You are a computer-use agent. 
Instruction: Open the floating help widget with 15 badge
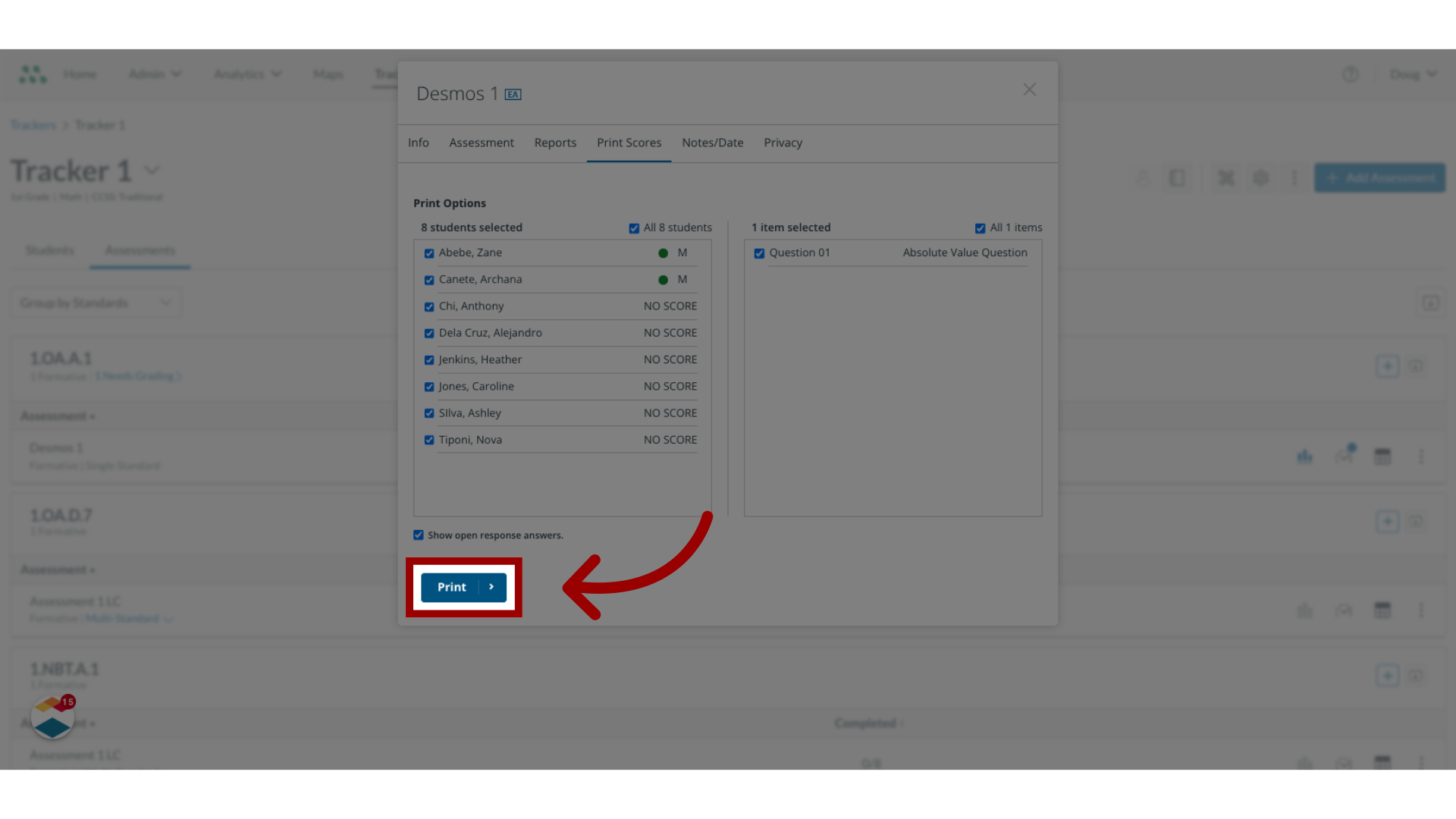tap(52, 717)
